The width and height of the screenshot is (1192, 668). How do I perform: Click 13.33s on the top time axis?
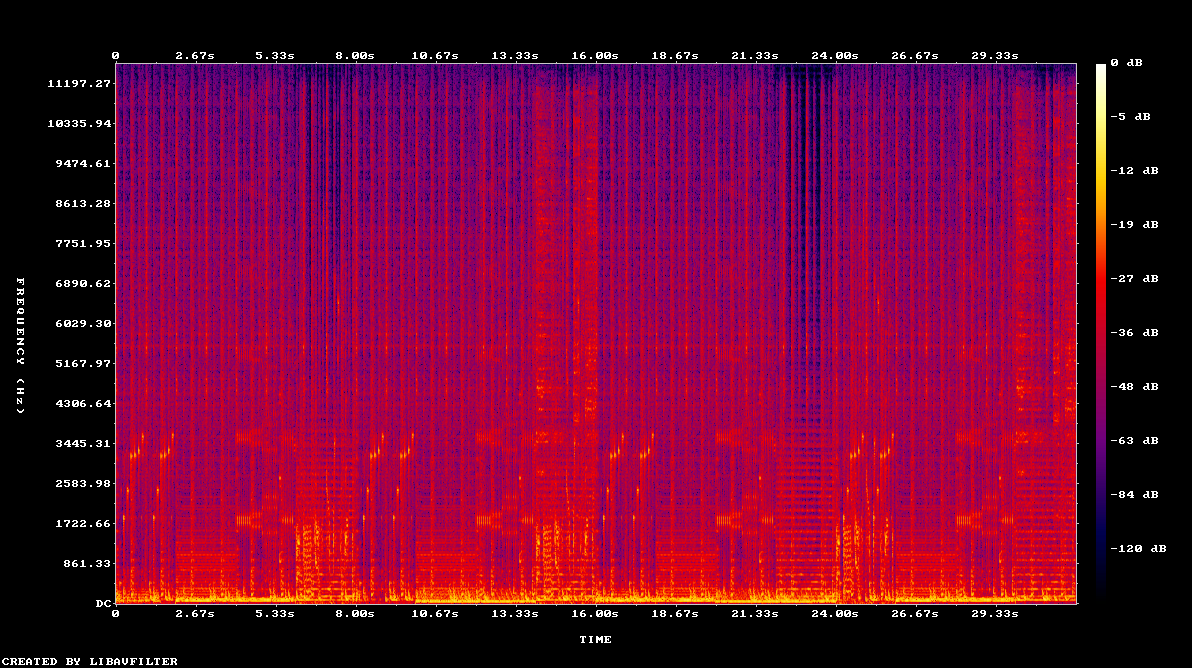[515, 56]
